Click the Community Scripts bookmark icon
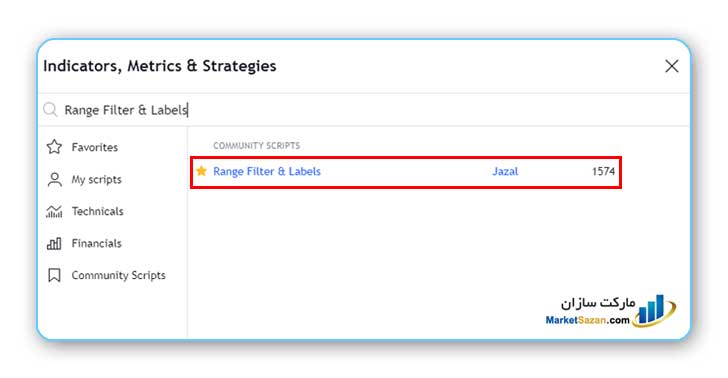 [54, 275]
